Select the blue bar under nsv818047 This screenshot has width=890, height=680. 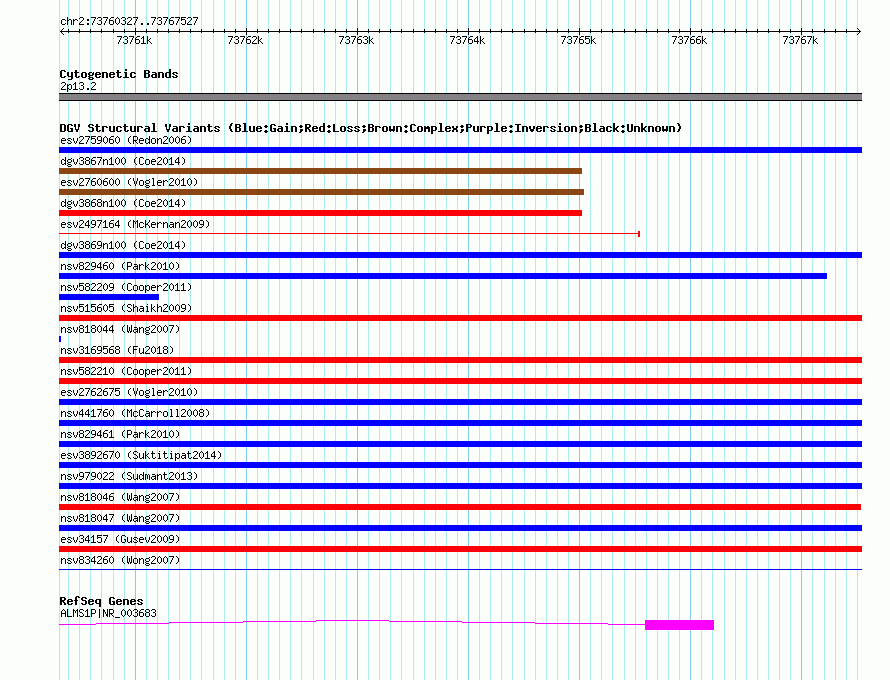click(460, 528)
